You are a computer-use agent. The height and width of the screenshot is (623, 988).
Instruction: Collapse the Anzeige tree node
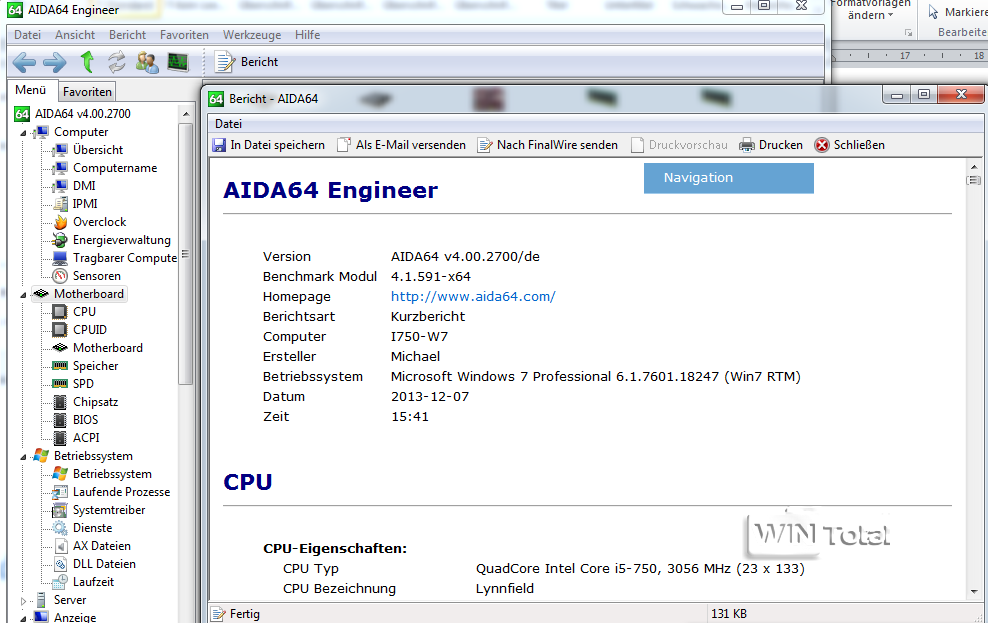(23, 619)
